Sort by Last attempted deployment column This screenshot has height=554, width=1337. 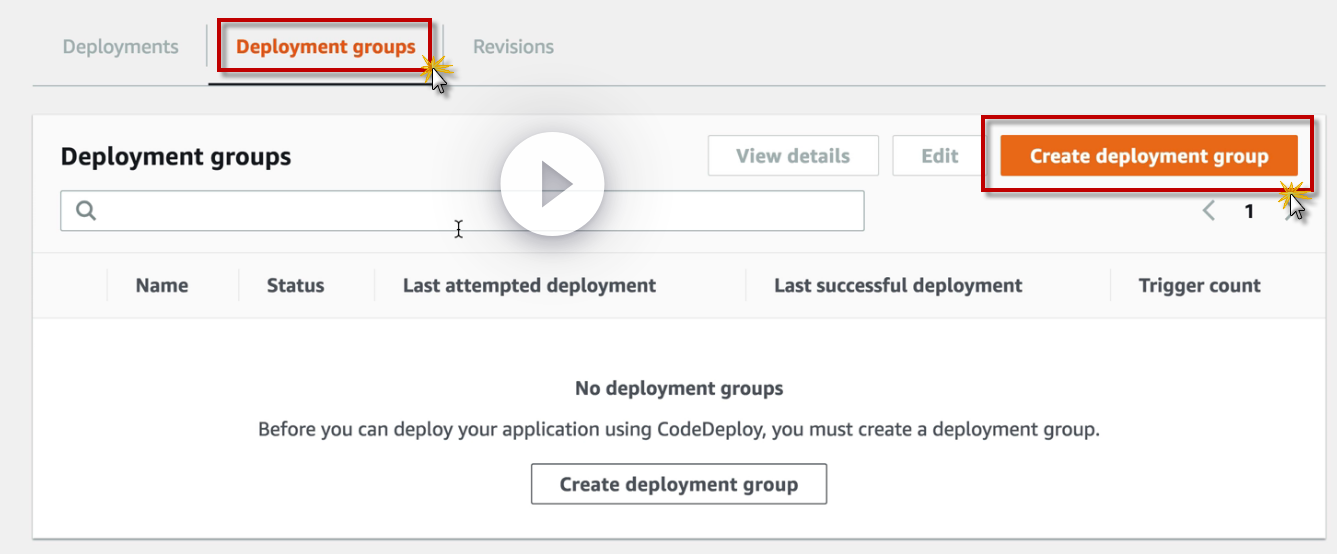(x=529, y=285)
